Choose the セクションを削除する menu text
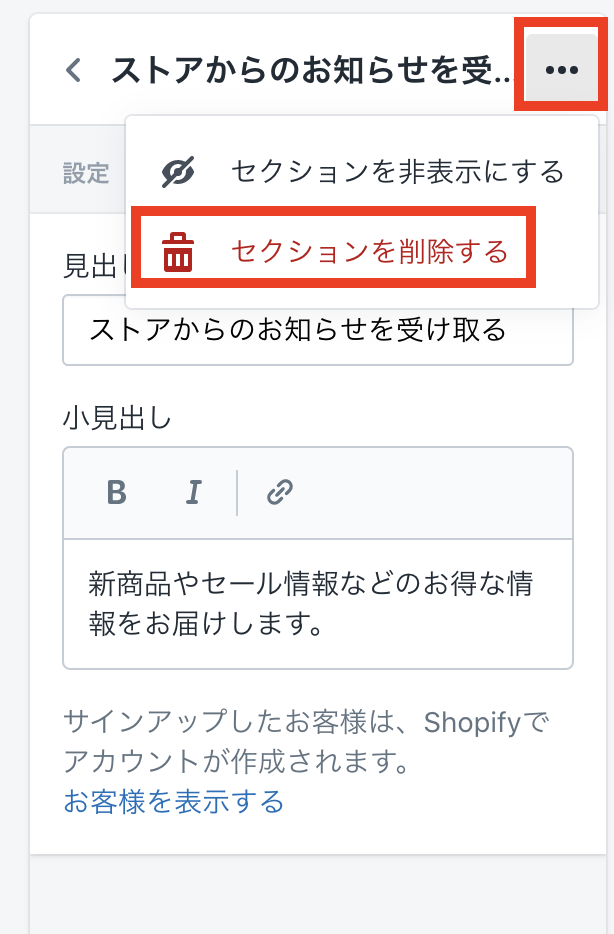This screenshot has height=934, width=614. 369,252
